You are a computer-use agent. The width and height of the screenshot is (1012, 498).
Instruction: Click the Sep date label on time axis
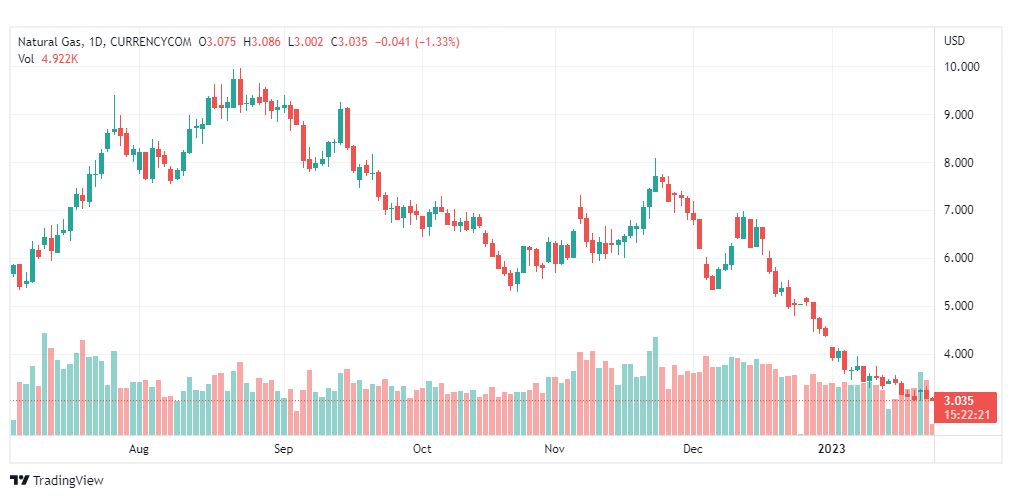click(x=283, y=449)
